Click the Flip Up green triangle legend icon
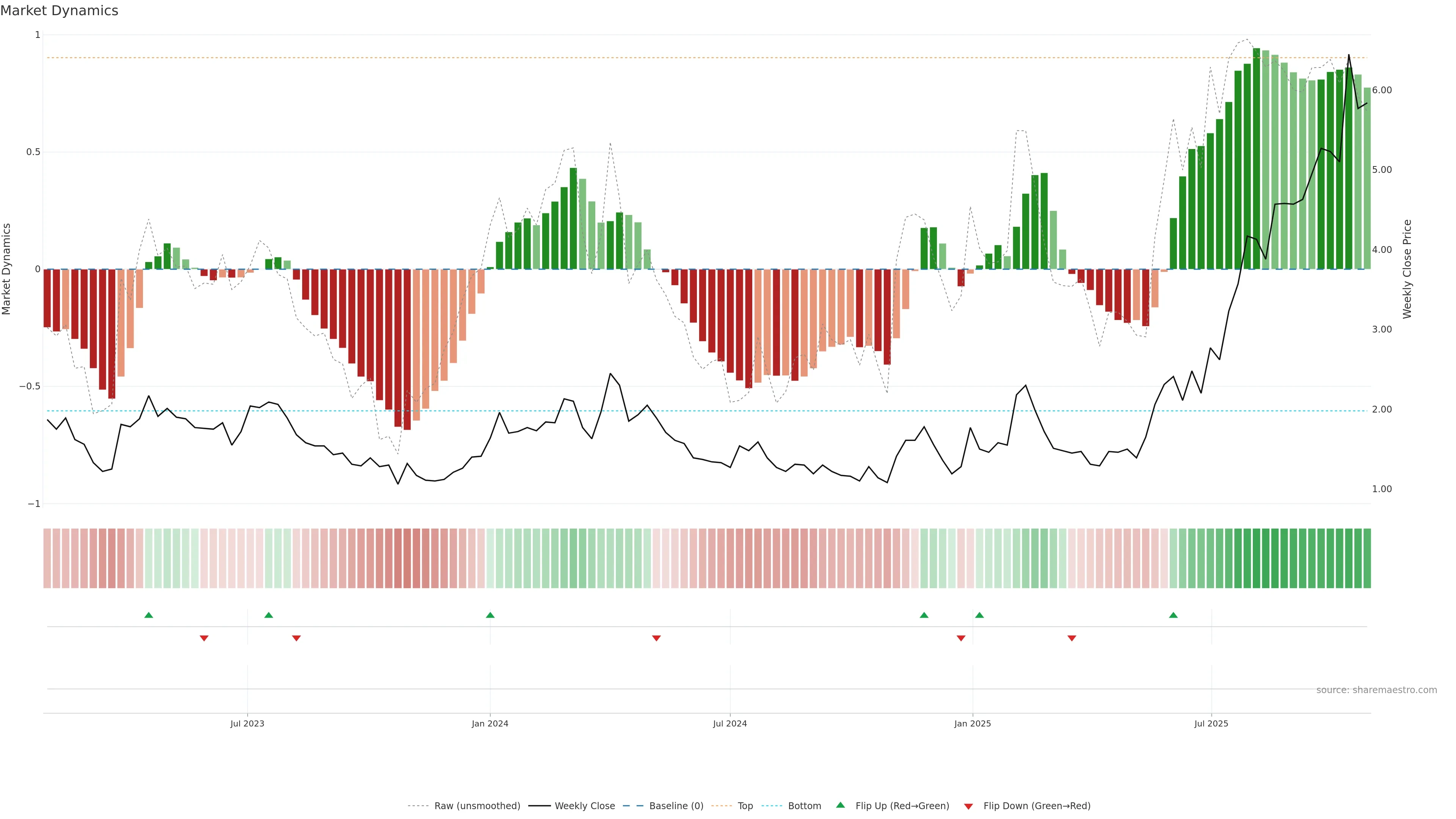 [841, 805]
